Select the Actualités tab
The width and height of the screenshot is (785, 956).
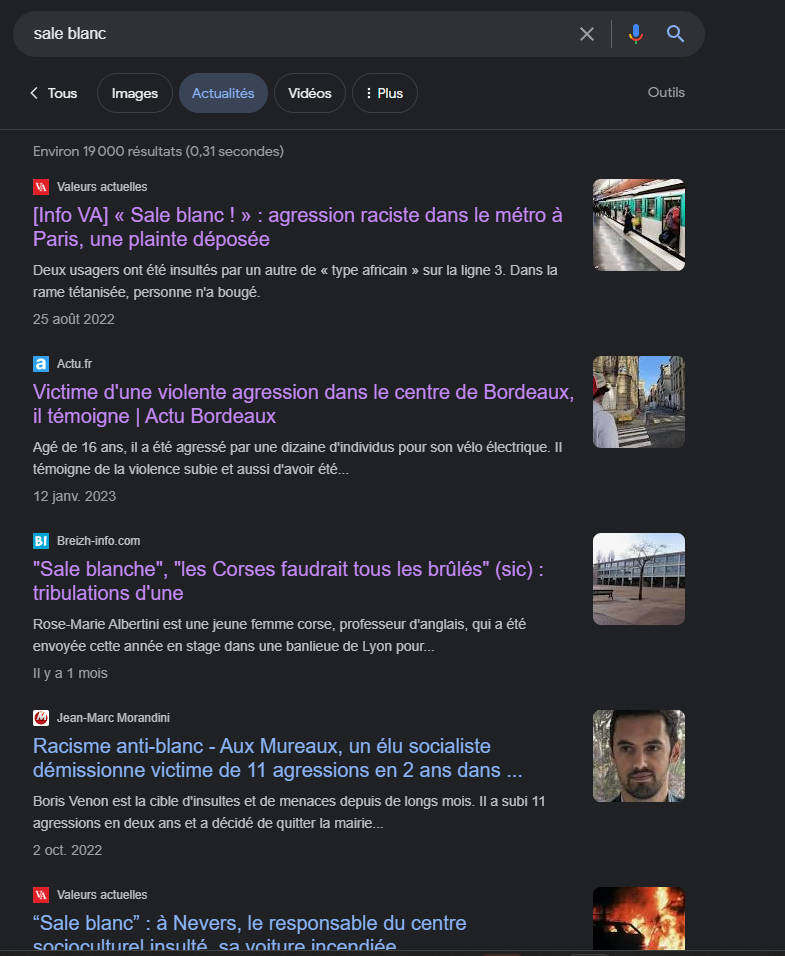click(223, 93)
